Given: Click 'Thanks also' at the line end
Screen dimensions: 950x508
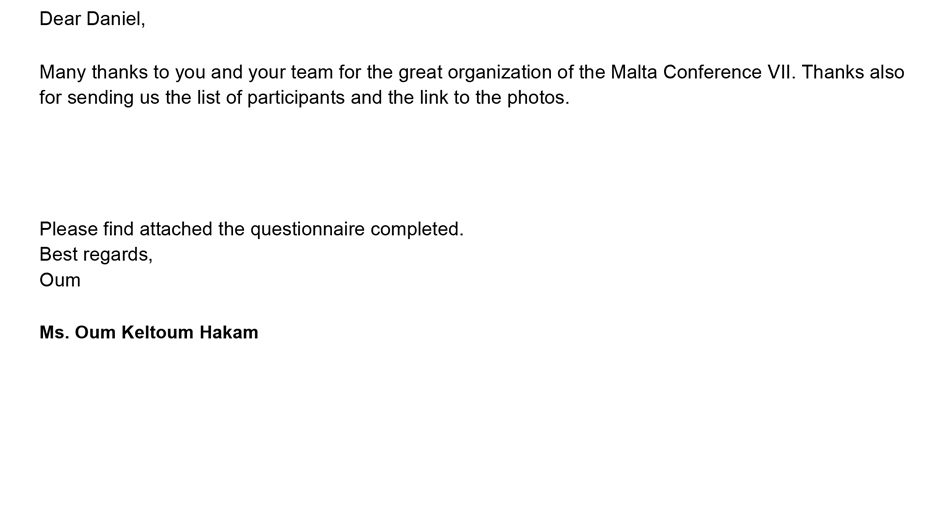Looking at the screenshot, I should tap(853, 72).
